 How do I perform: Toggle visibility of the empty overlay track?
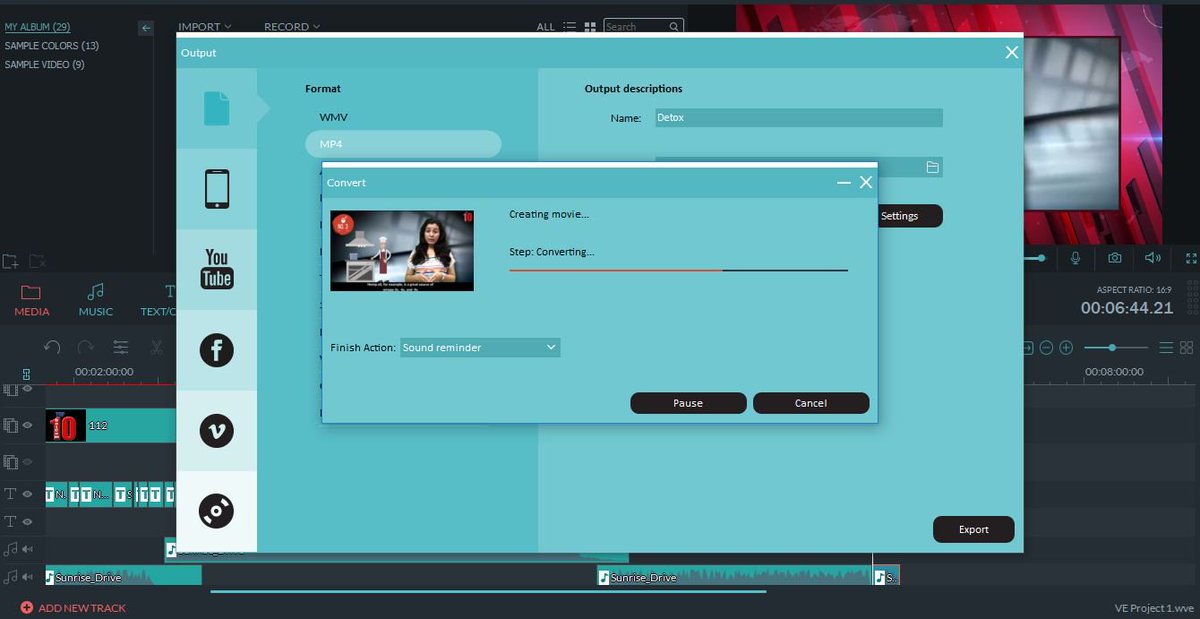click(28, 462)
